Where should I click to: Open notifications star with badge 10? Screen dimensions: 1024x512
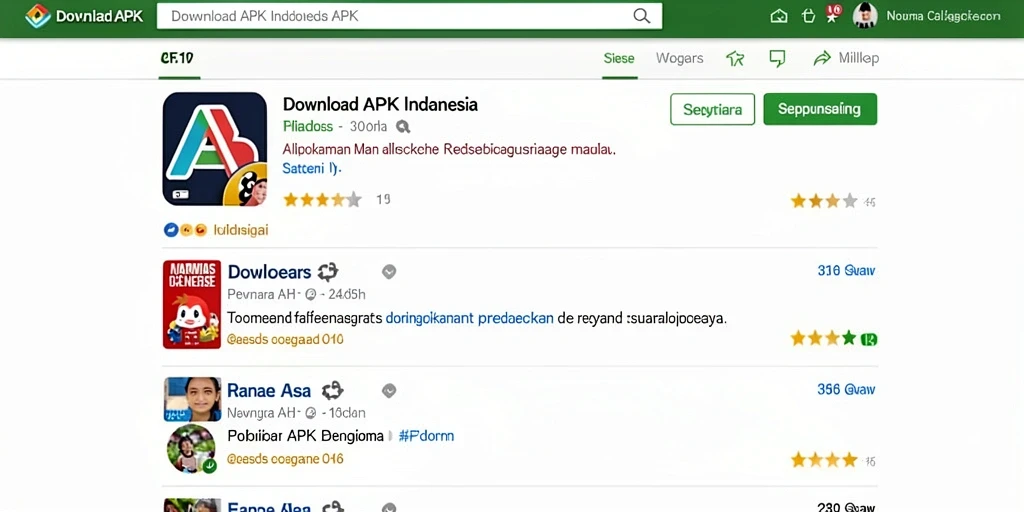(x=833, y=14)
